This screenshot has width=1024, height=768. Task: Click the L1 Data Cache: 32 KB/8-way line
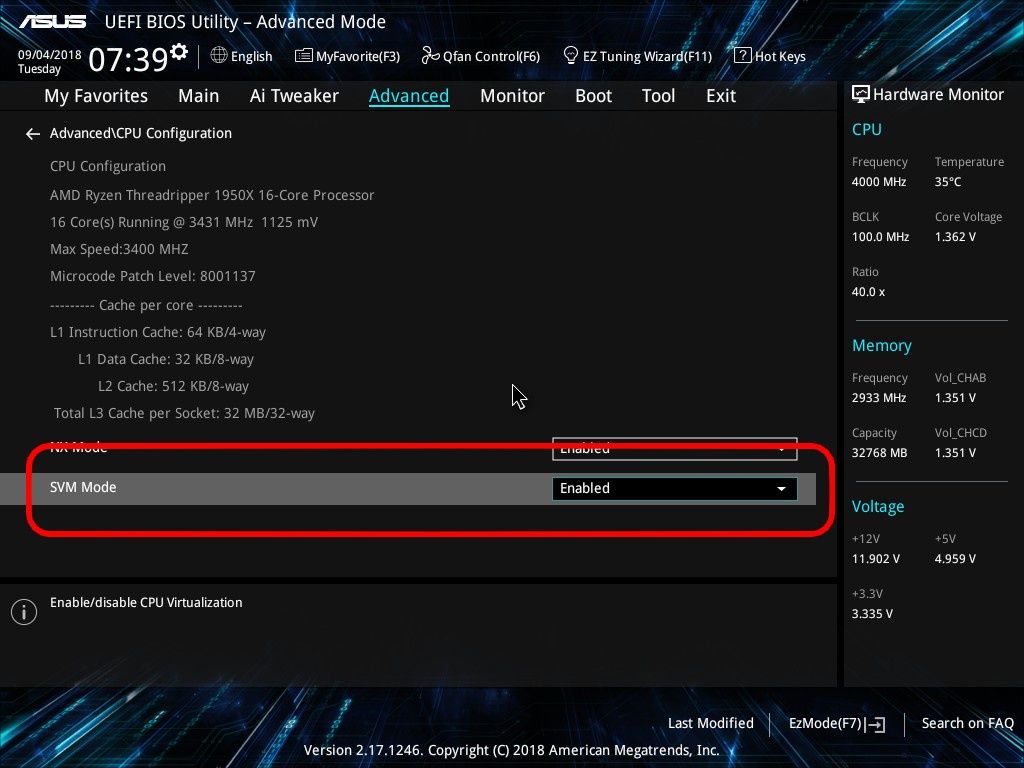[x=166, y=359]
